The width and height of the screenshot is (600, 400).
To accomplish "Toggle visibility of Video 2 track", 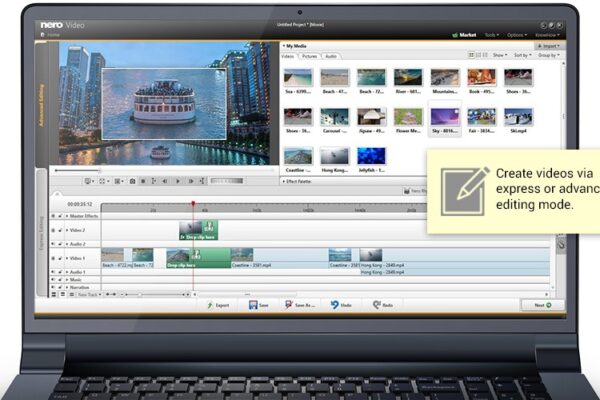I will click(x=53, y=230).
